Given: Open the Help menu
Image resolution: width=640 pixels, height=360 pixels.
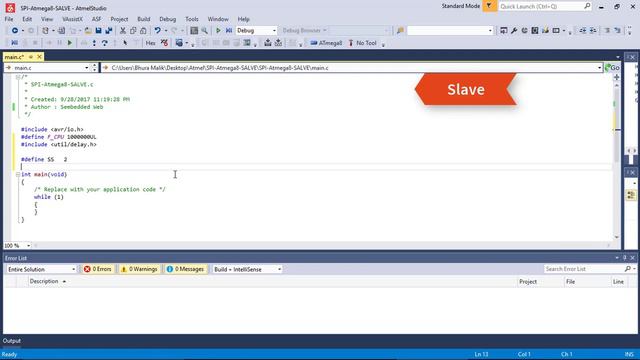Looking at the screenshot, I should [243, 19].
